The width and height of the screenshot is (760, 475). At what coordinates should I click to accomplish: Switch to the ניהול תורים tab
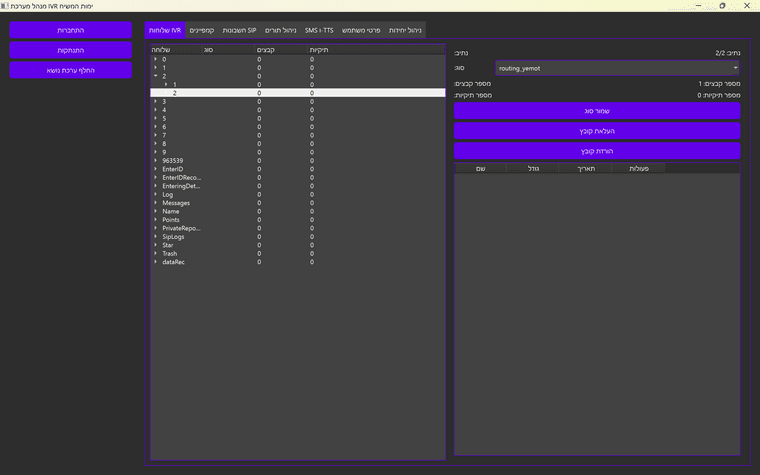[x=281, y=30]
